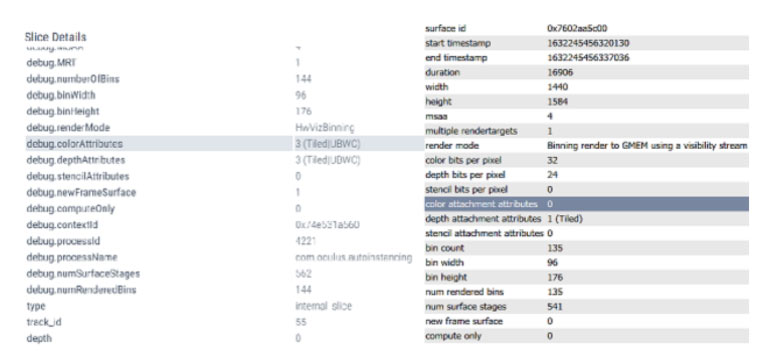773x360 pixels.
Task: Select debug.depthAttributes entry
Action: (220, 160)
